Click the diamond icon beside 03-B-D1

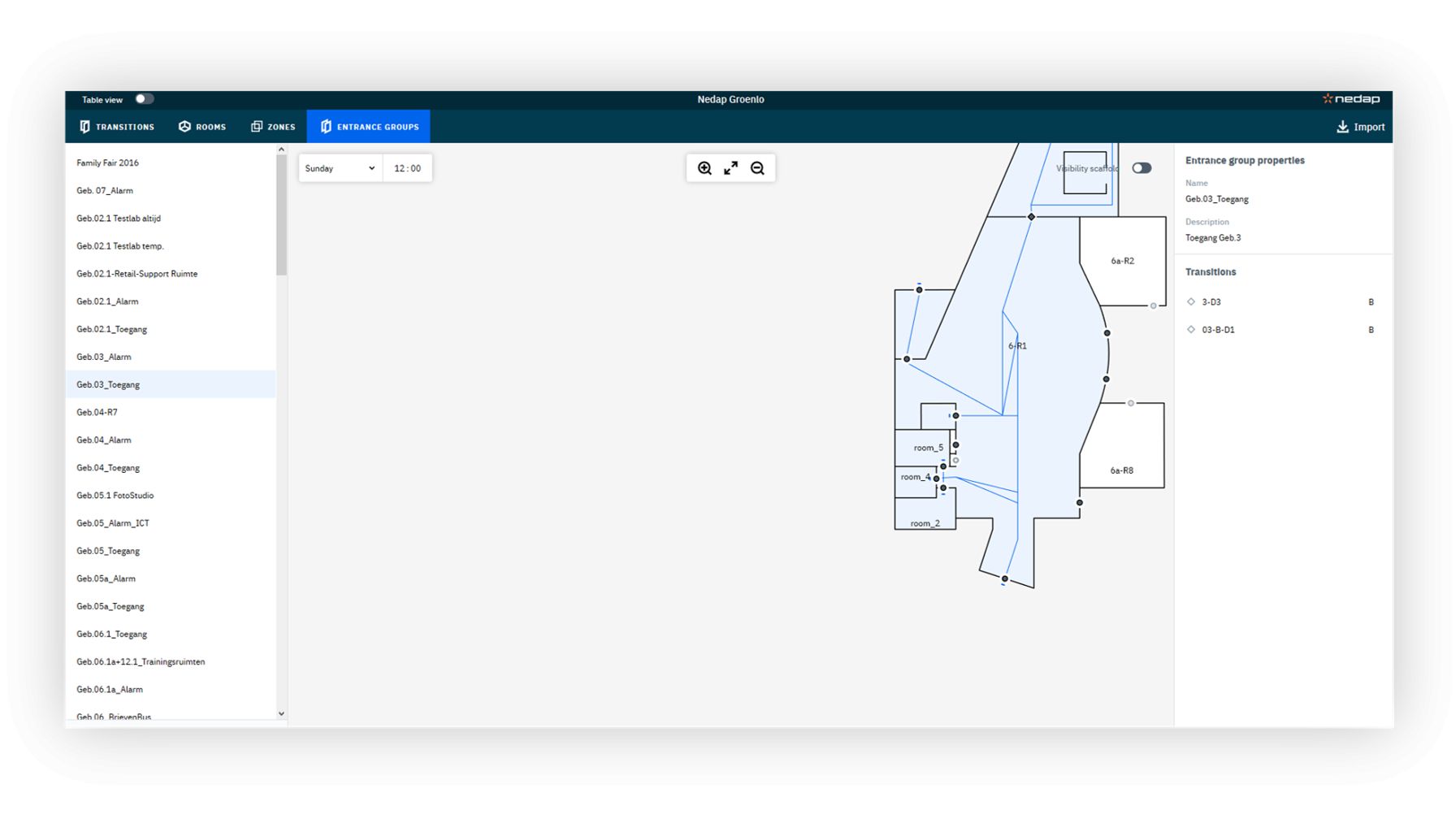click(1191, 330)
